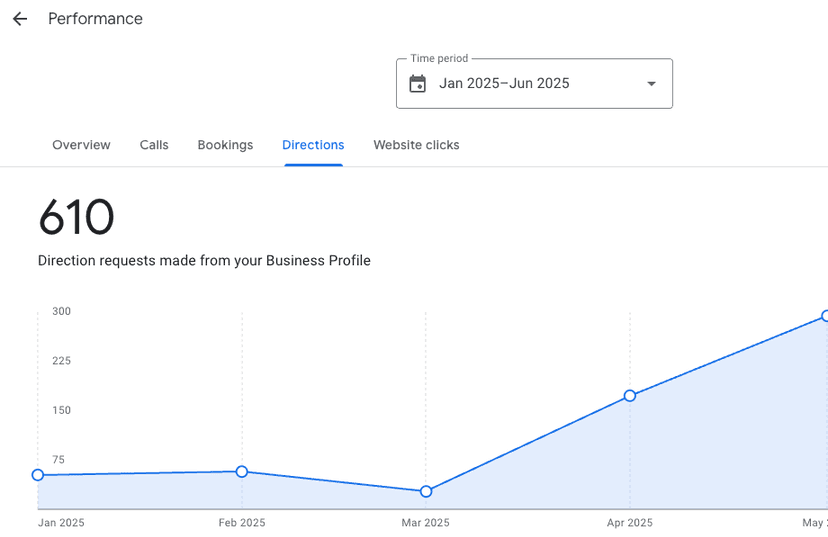Click the Jan 2025 axis label
This screenshot has width=828, height=537.
coord(61,523)
